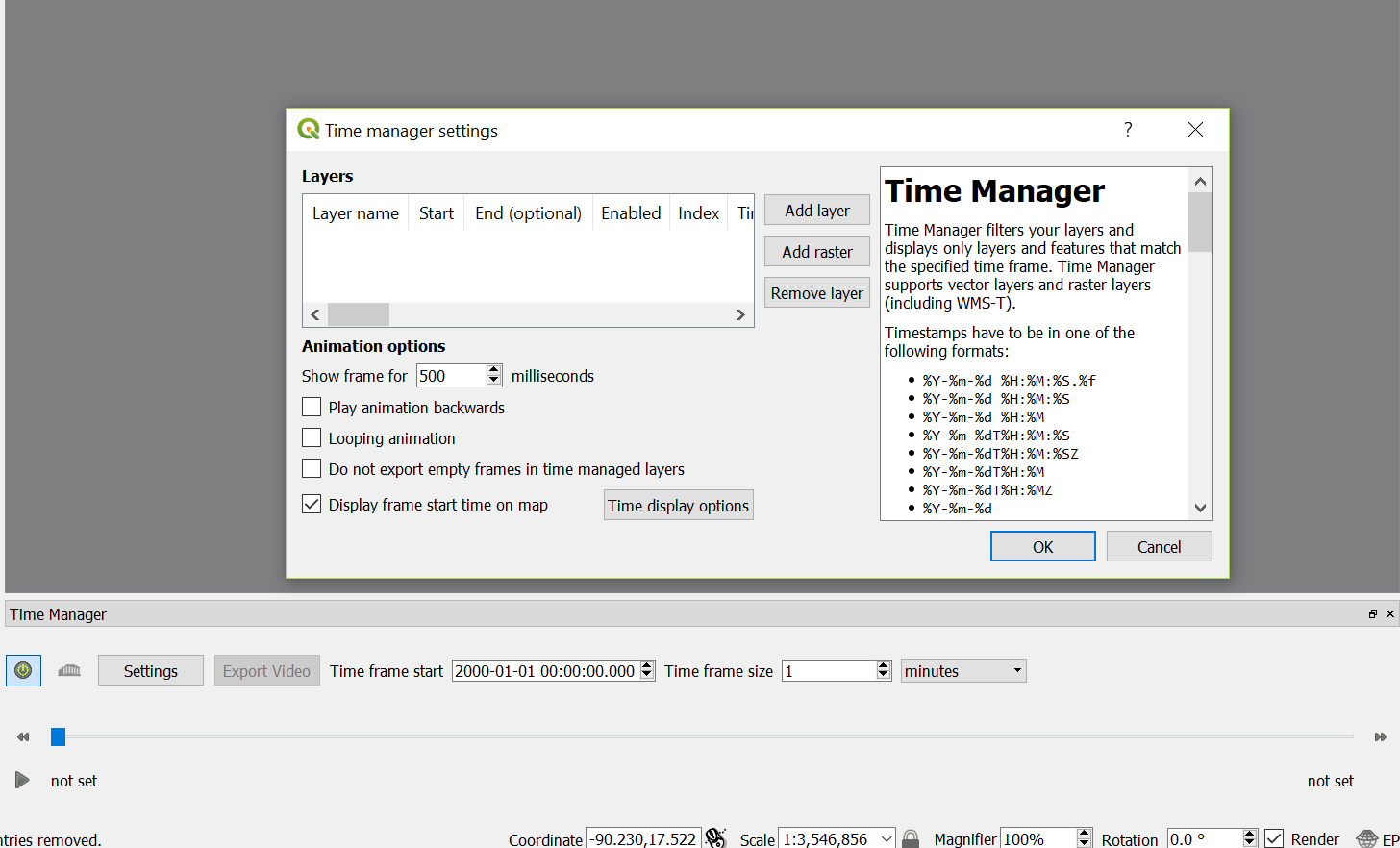Open Settings in the Time Manager panel
The width and height of the screenshot is (1400, 848).
151,670
